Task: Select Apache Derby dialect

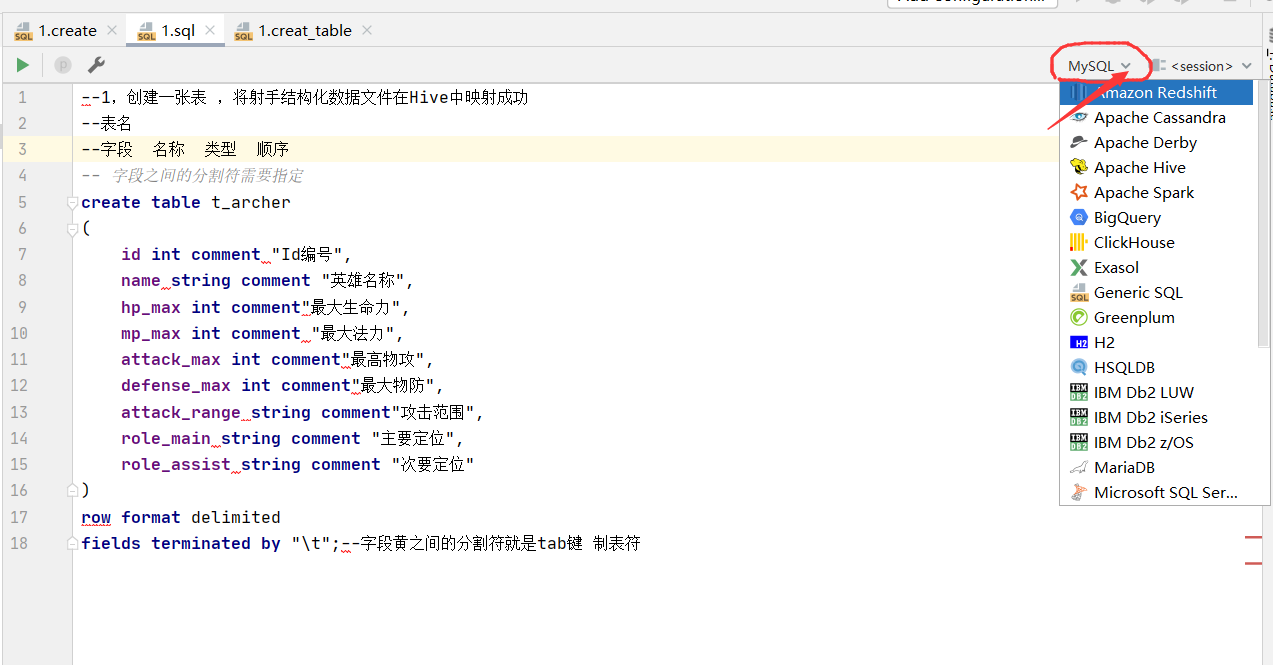Action: click(x=1156, y=142)
